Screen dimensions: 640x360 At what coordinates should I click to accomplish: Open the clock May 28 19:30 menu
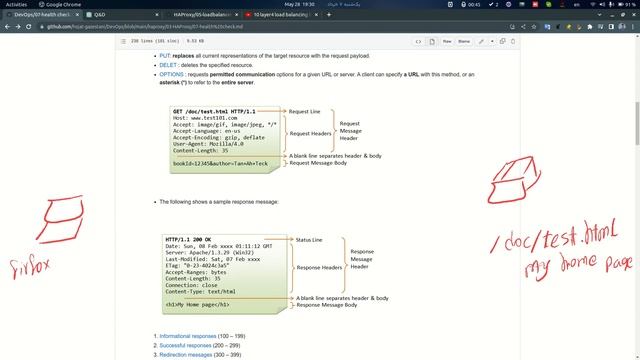[300, 4]
